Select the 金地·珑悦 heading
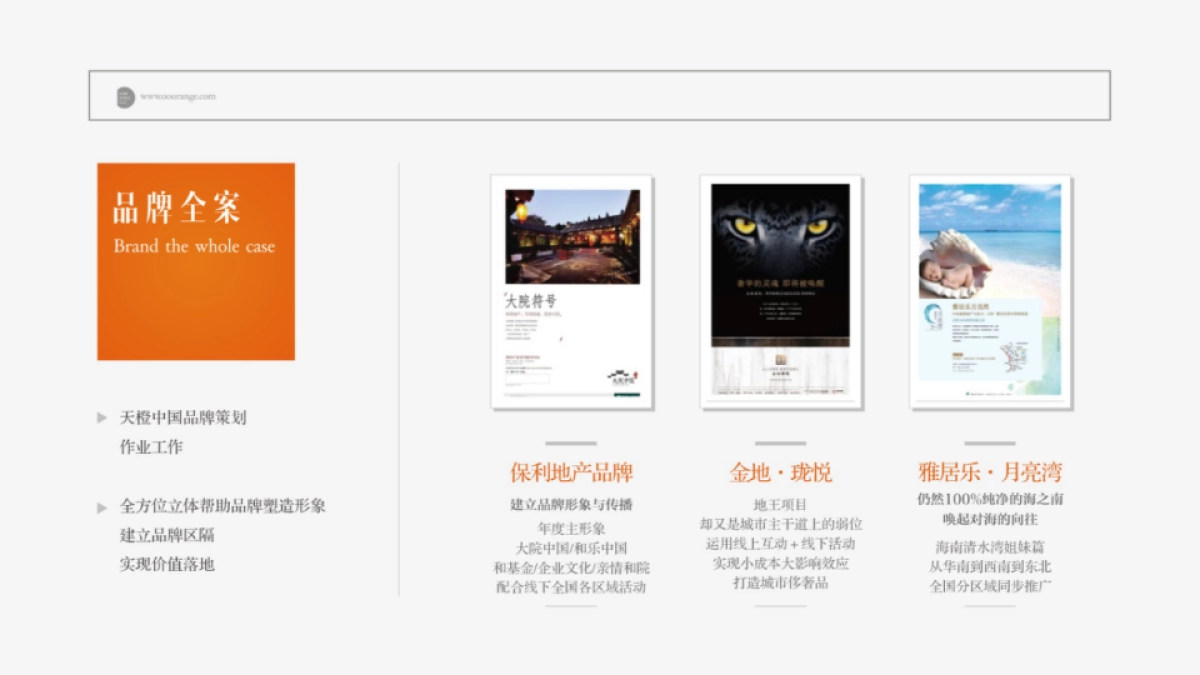 pyautogui.click(x=780, y=472)
